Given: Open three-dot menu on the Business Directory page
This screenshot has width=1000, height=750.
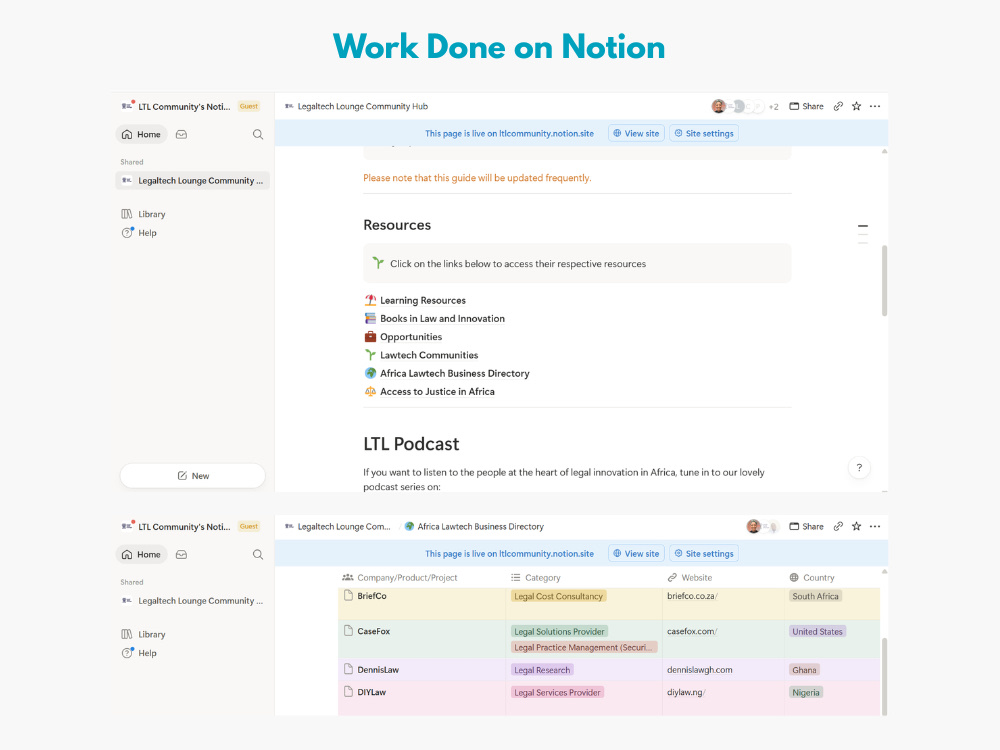Looking at the screenshot, I should (875, 527).
